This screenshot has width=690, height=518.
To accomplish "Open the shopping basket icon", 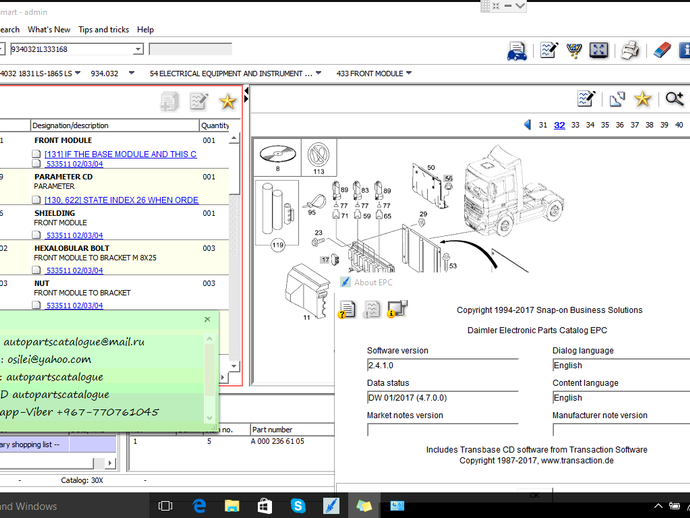I will pos(574,50).
